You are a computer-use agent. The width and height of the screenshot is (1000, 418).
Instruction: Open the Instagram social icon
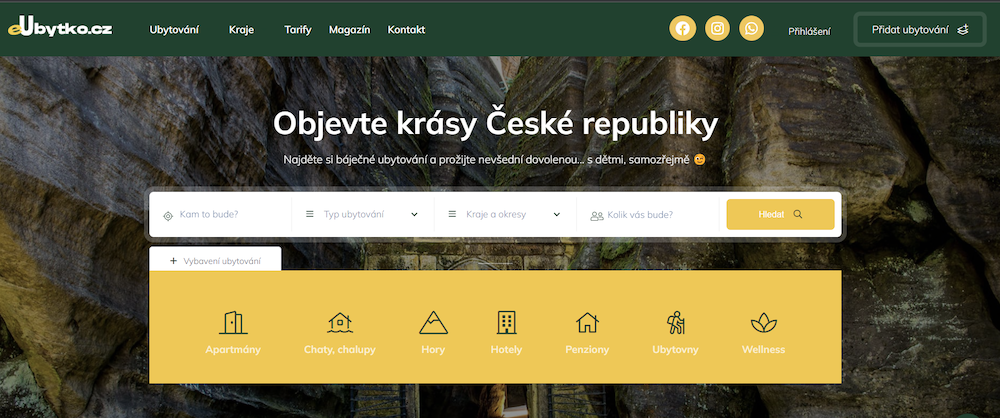(x=717, y=29)
